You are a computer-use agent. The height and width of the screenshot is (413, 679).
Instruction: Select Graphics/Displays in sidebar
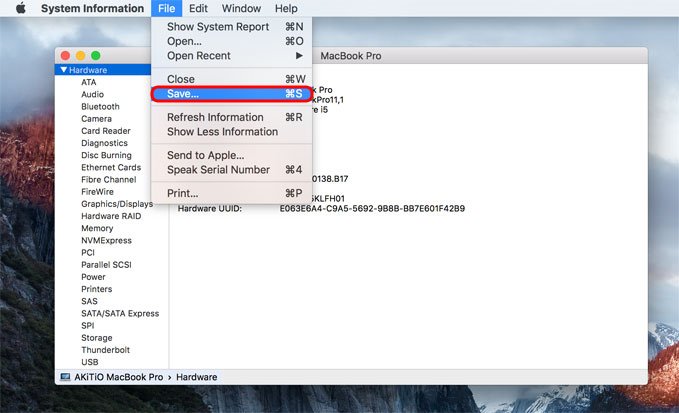[117, 204]
